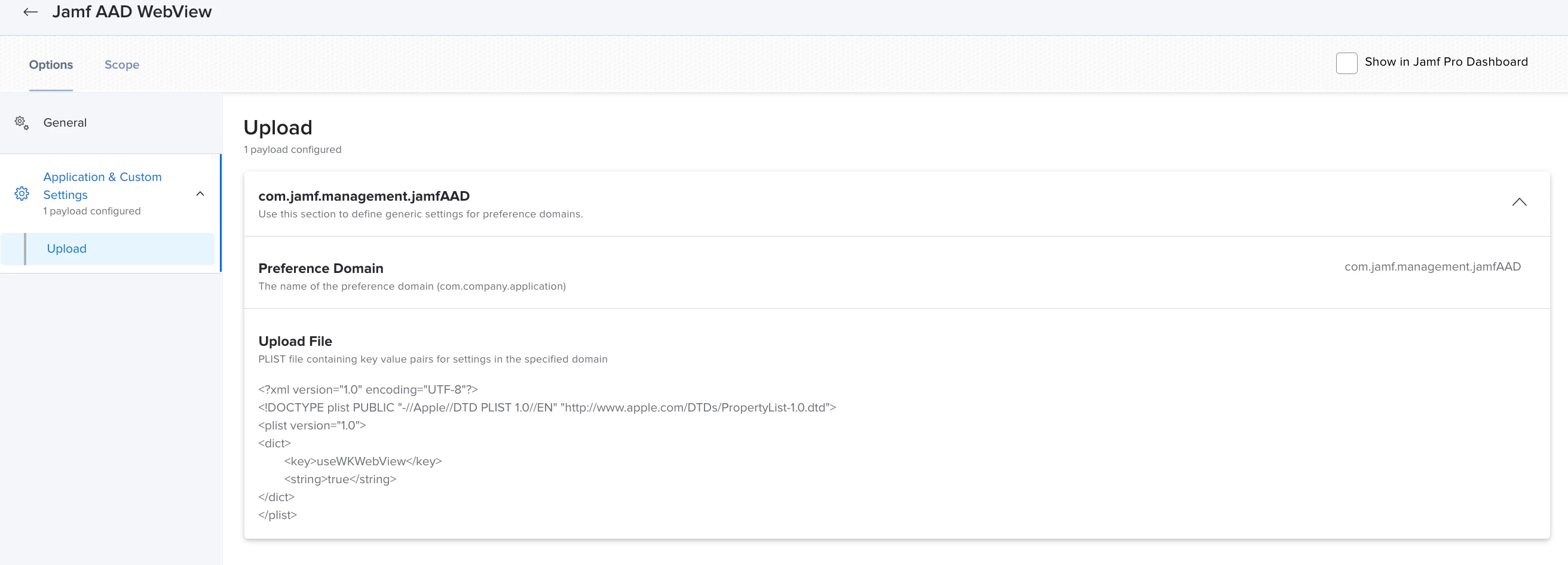Screen dimensions: 1568x565
Task: Click the DOCTYPE plist PUBLIC line
Action: click(x=547, y=407)
